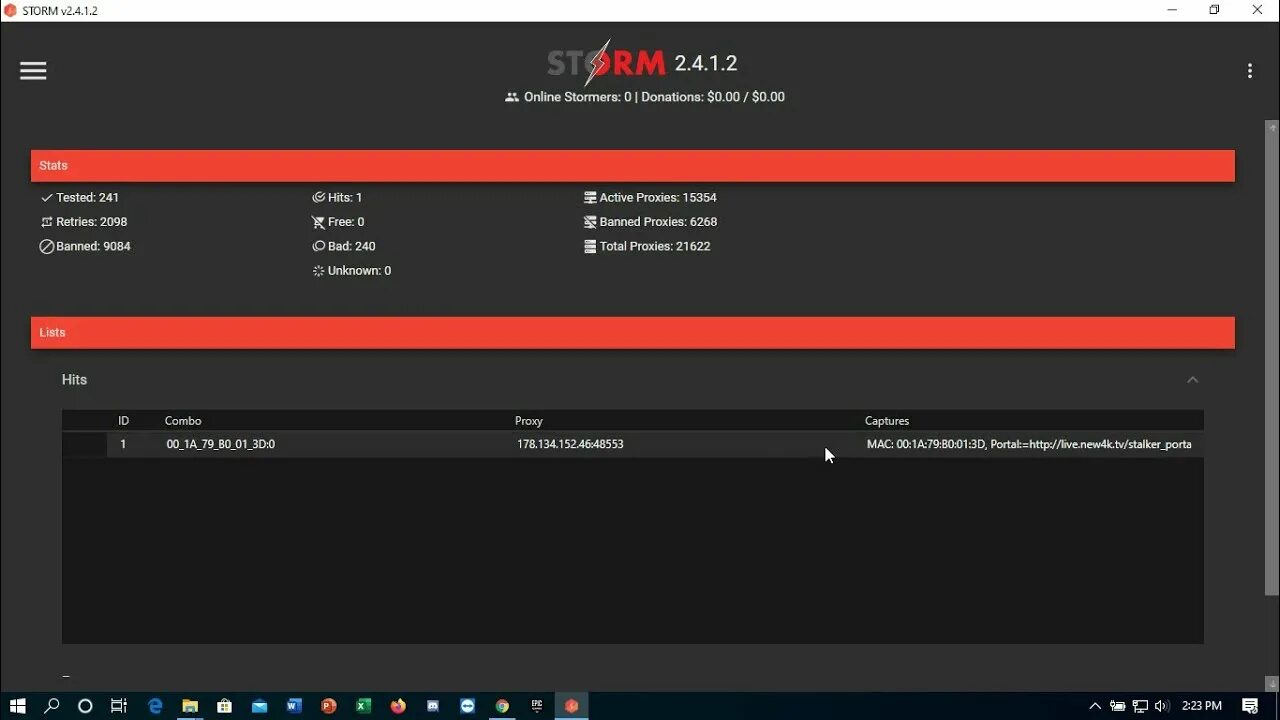The width and height of the screenshot is (1280, 720).
Task: Open the Mail app from taskbar
Action: (259, 706)
